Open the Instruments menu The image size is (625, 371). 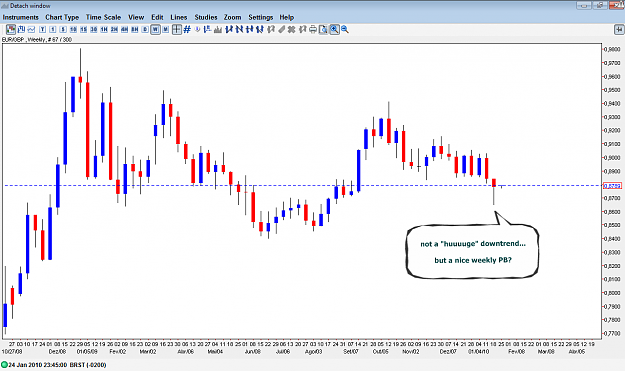[21, 17]
